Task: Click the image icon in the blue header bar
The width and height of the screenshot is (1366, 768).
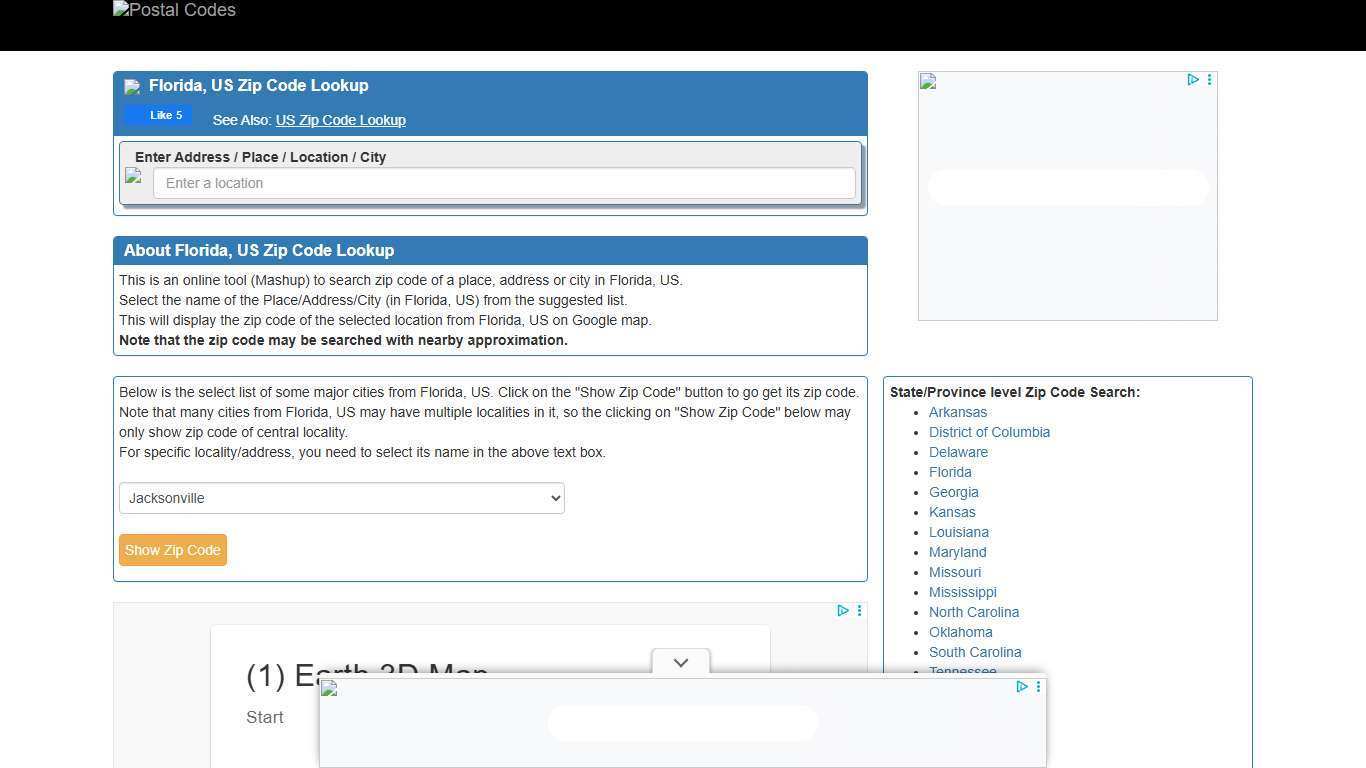Action: [x=132, y=86]
